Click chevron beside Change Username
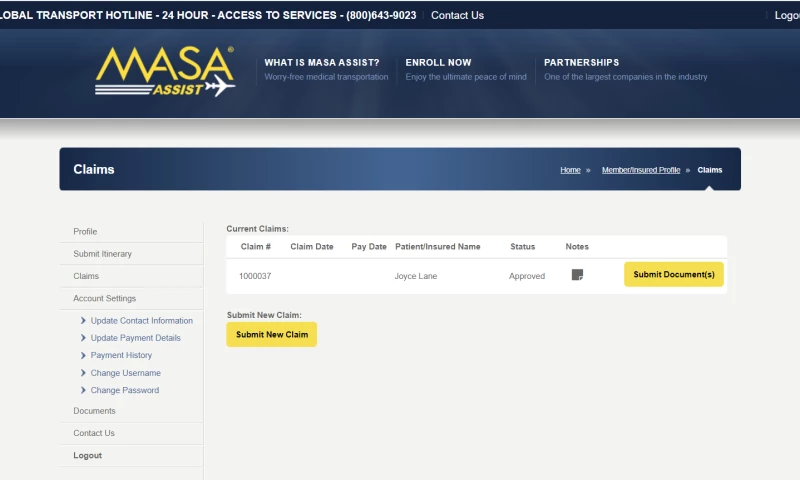The image size is (800, 480). [83, 373]
